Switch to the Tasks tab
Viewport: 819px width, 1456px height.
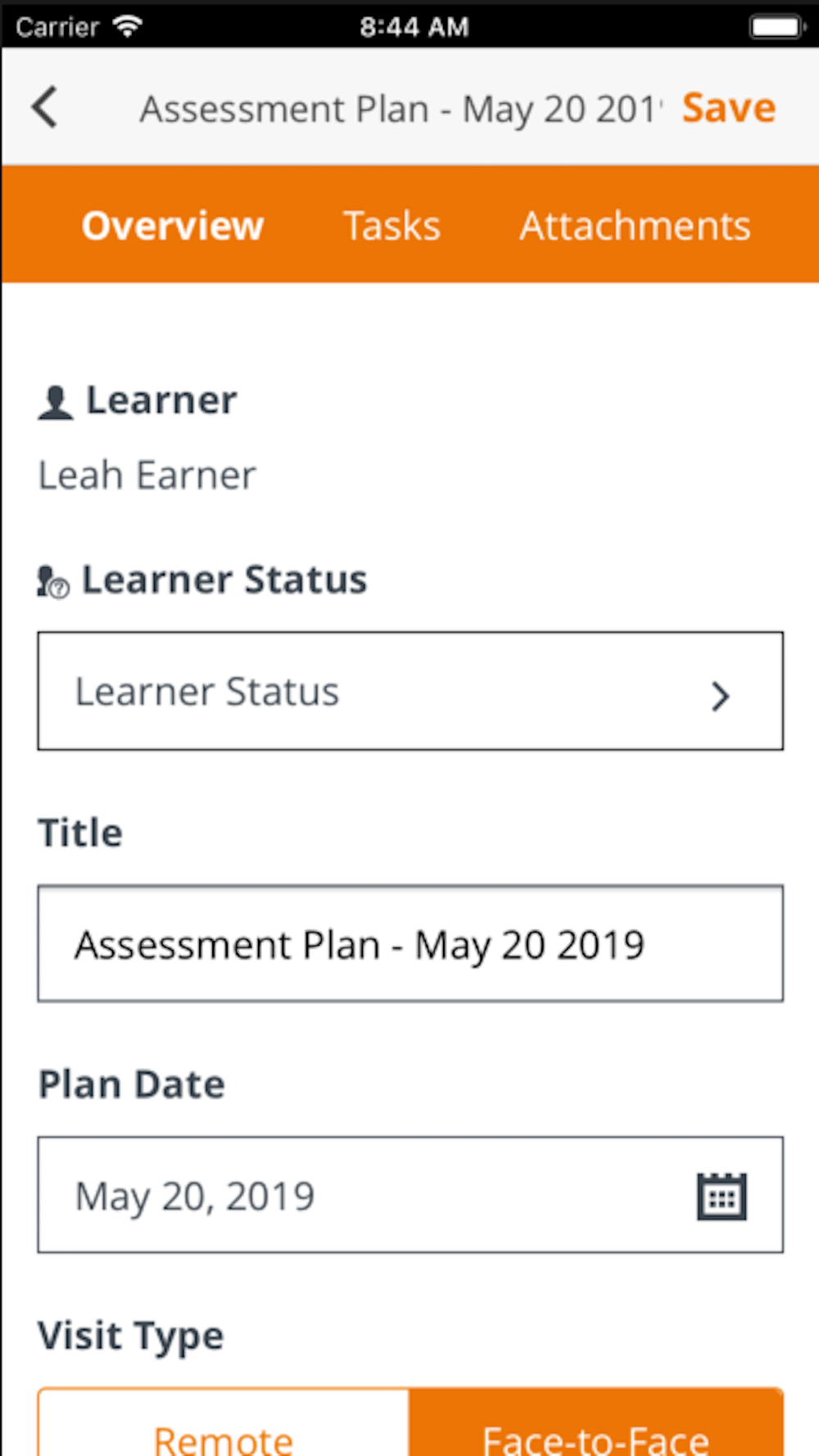(391, 226)
